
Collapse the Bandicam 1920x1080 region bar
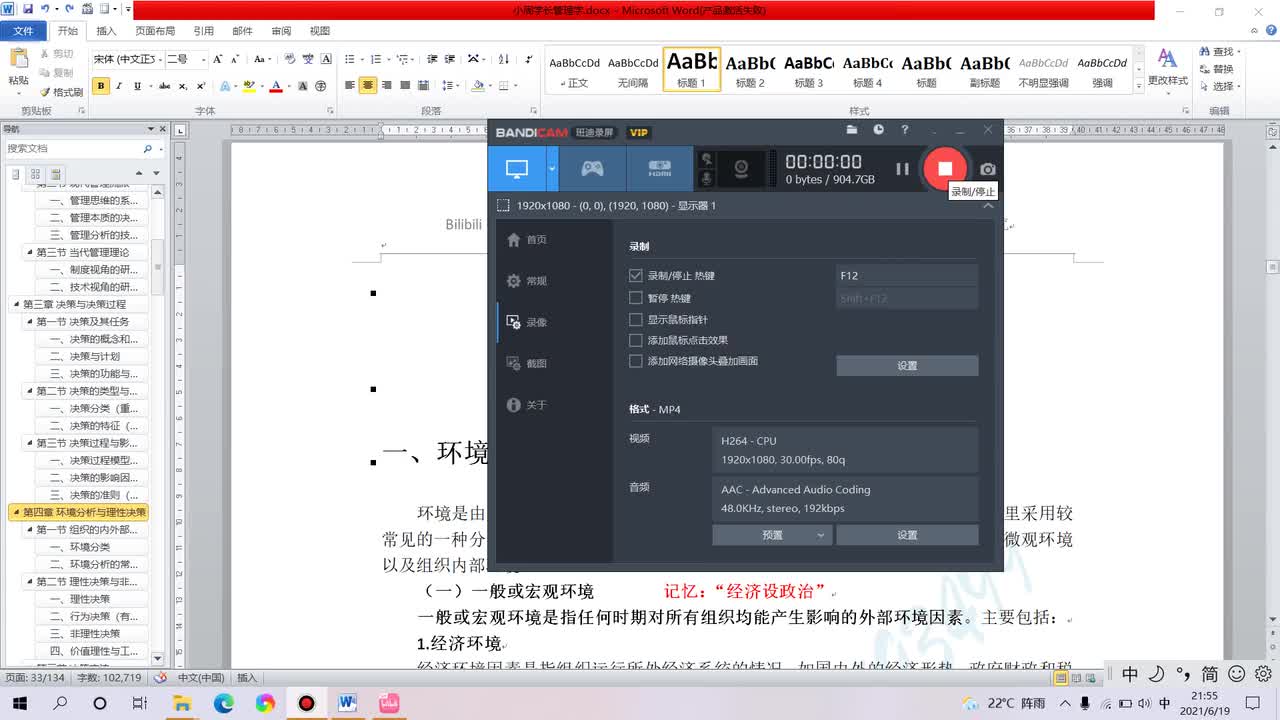988,205
